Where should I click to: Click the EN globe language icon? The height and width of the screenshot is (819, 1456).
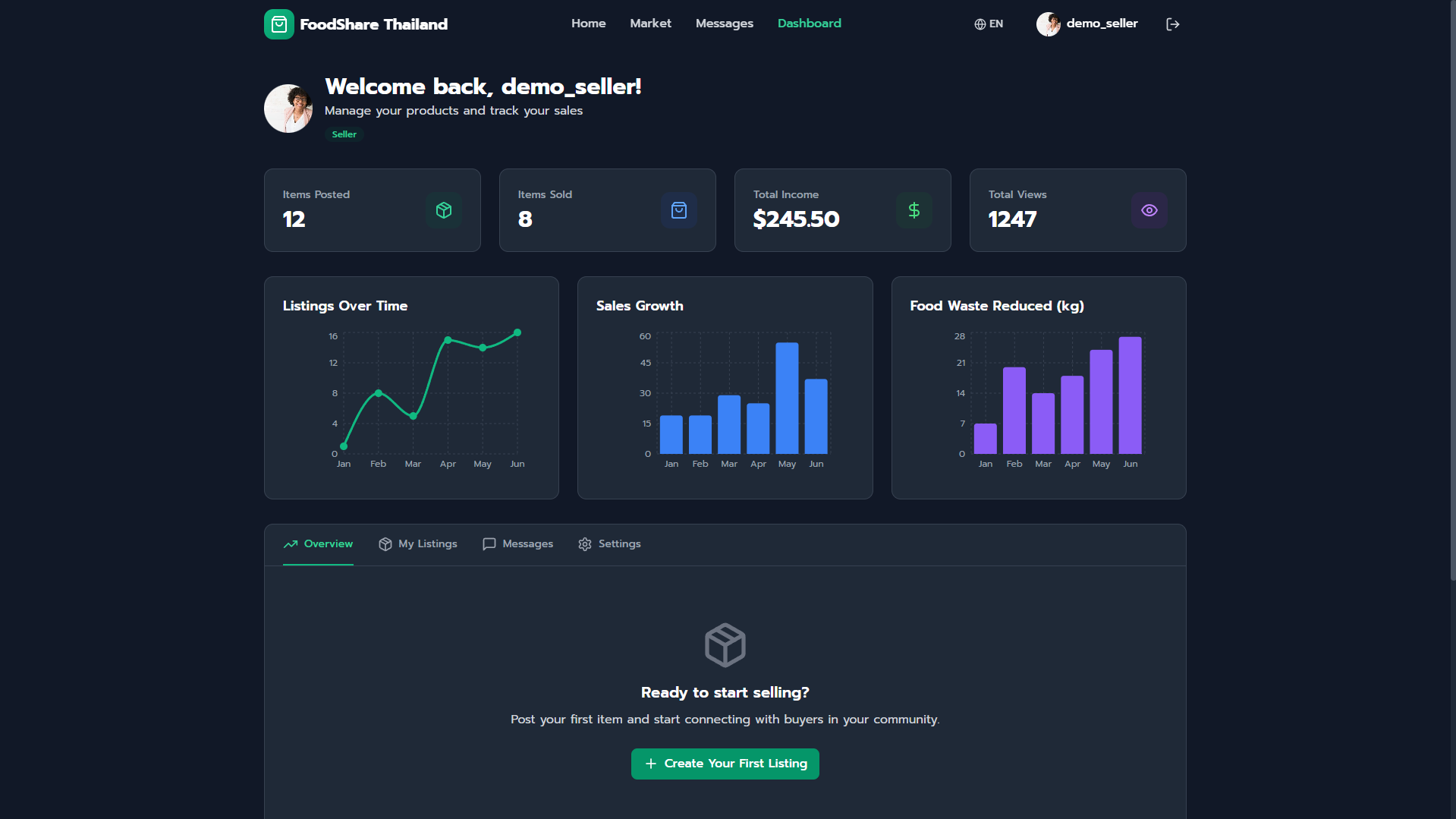(x=979, y=24)
